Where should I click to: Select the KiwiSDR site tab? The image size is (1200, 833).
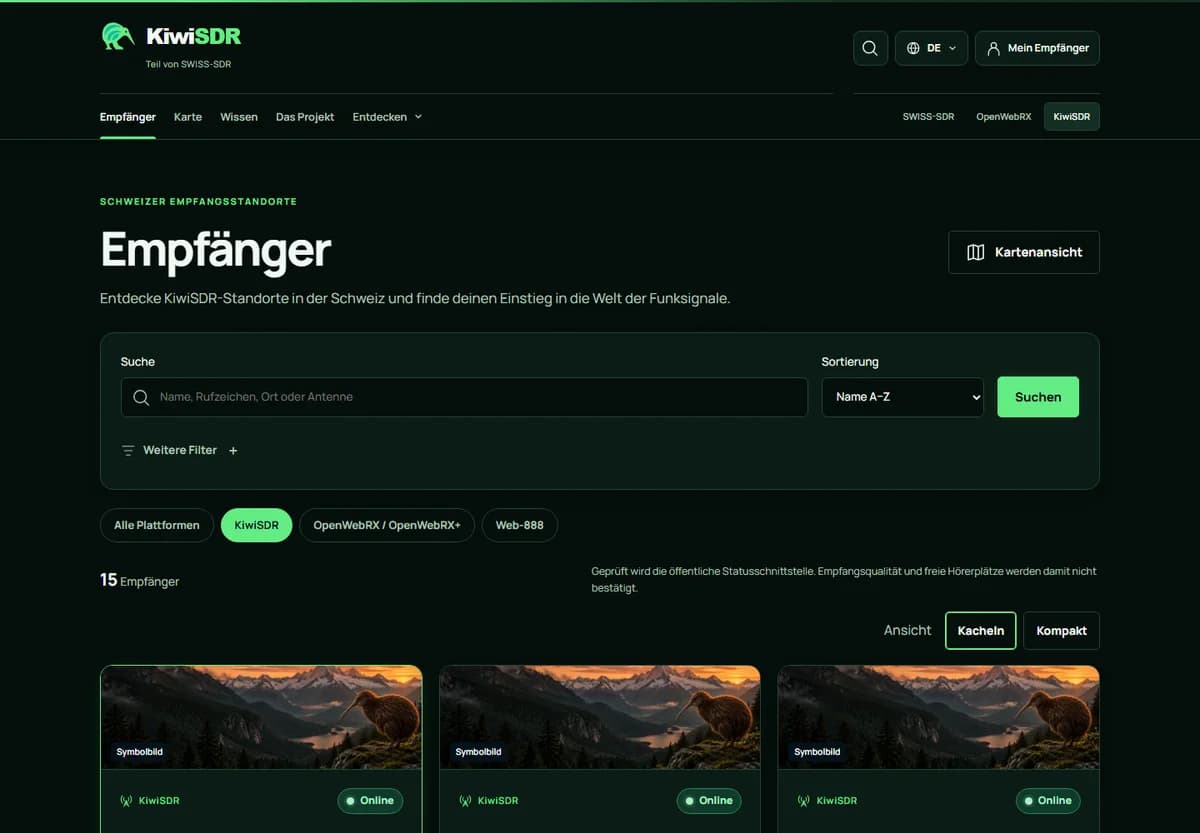pyautogui.click(x=1071, y=117)
